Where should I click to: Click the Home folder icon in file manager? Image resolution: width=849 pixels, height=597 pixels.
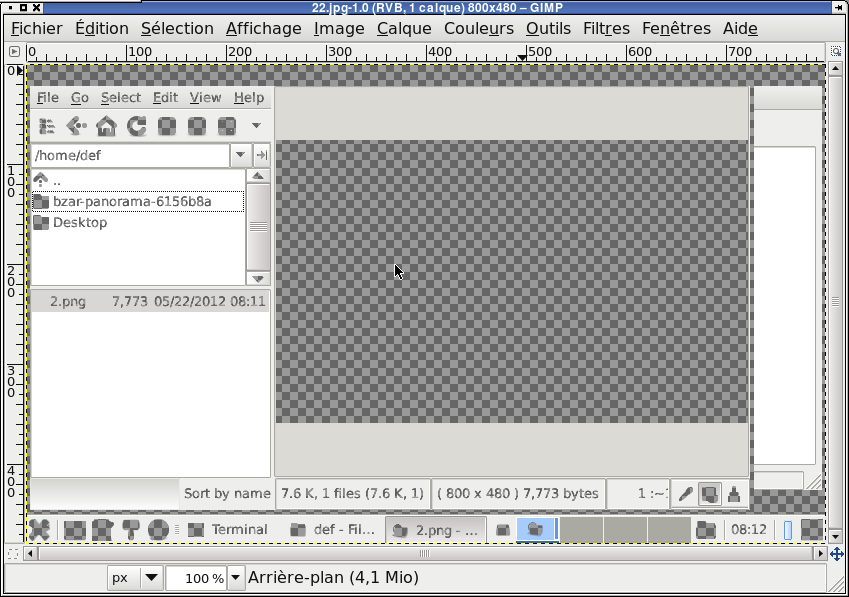pyautogui.click(x=106, y=126)
